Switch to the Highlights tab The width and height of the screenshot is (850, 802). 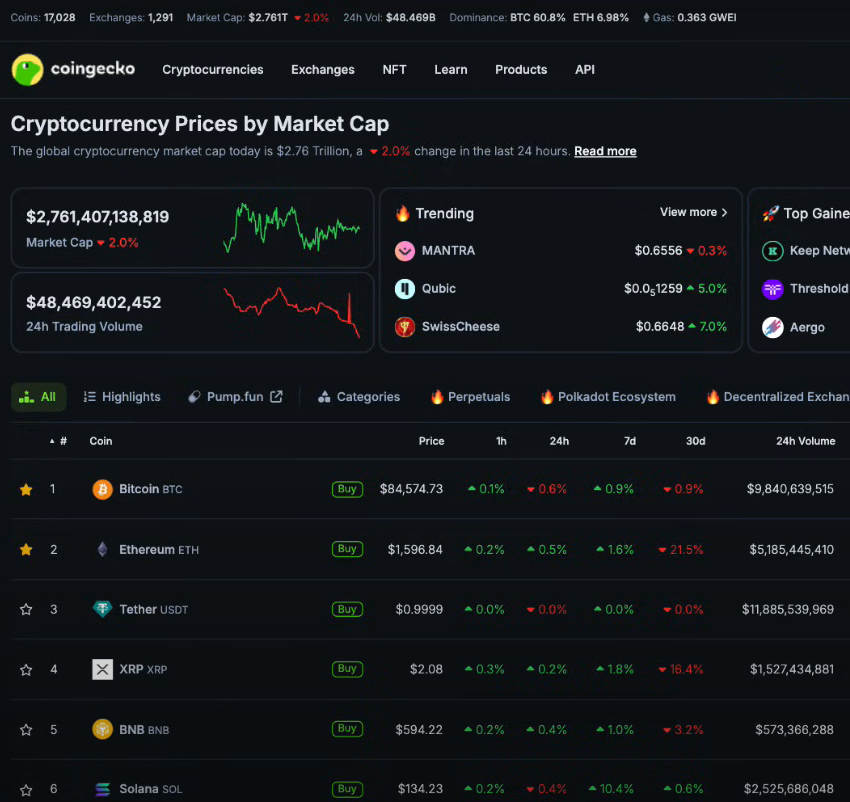click(121, 397)
